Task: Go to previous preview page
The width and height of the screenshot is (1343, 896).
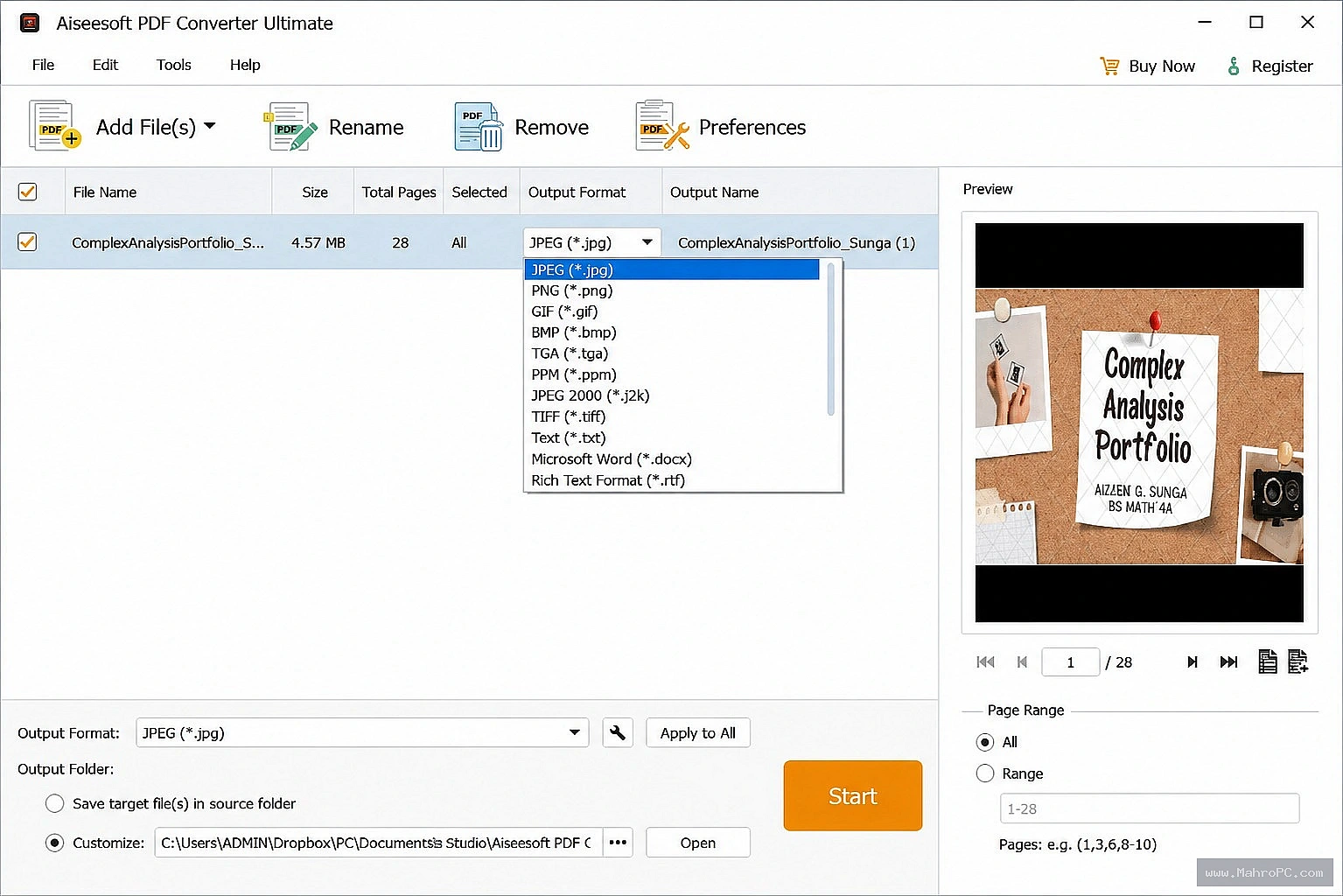Action: (1022, 661)
